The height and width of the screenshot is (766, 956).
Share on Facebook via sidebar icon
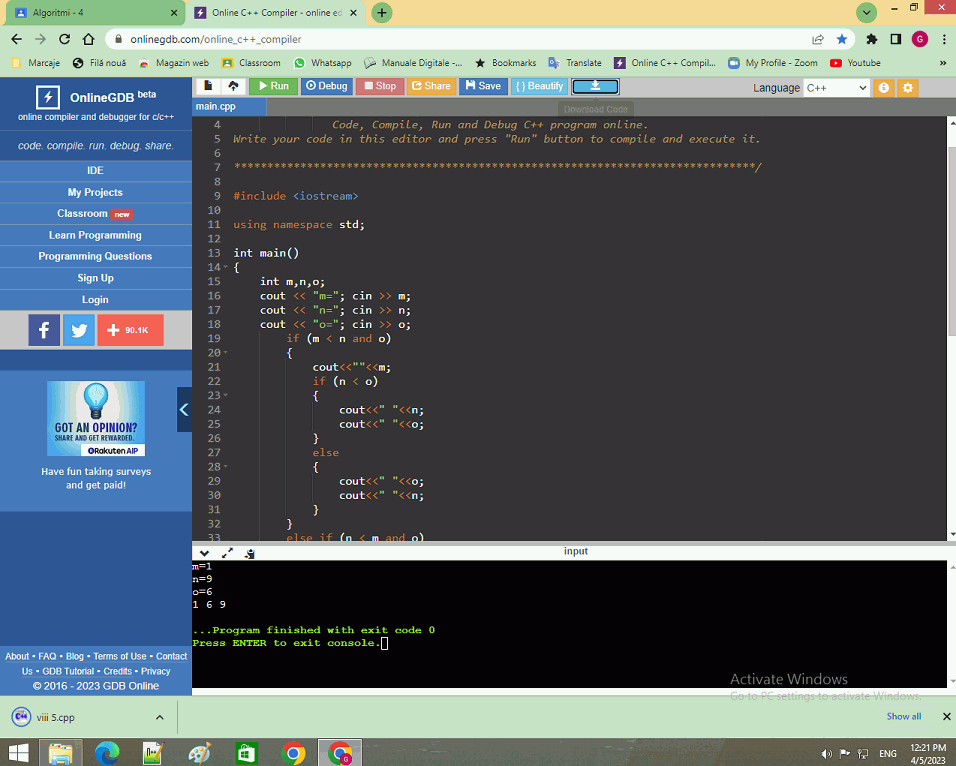[44, 330]
